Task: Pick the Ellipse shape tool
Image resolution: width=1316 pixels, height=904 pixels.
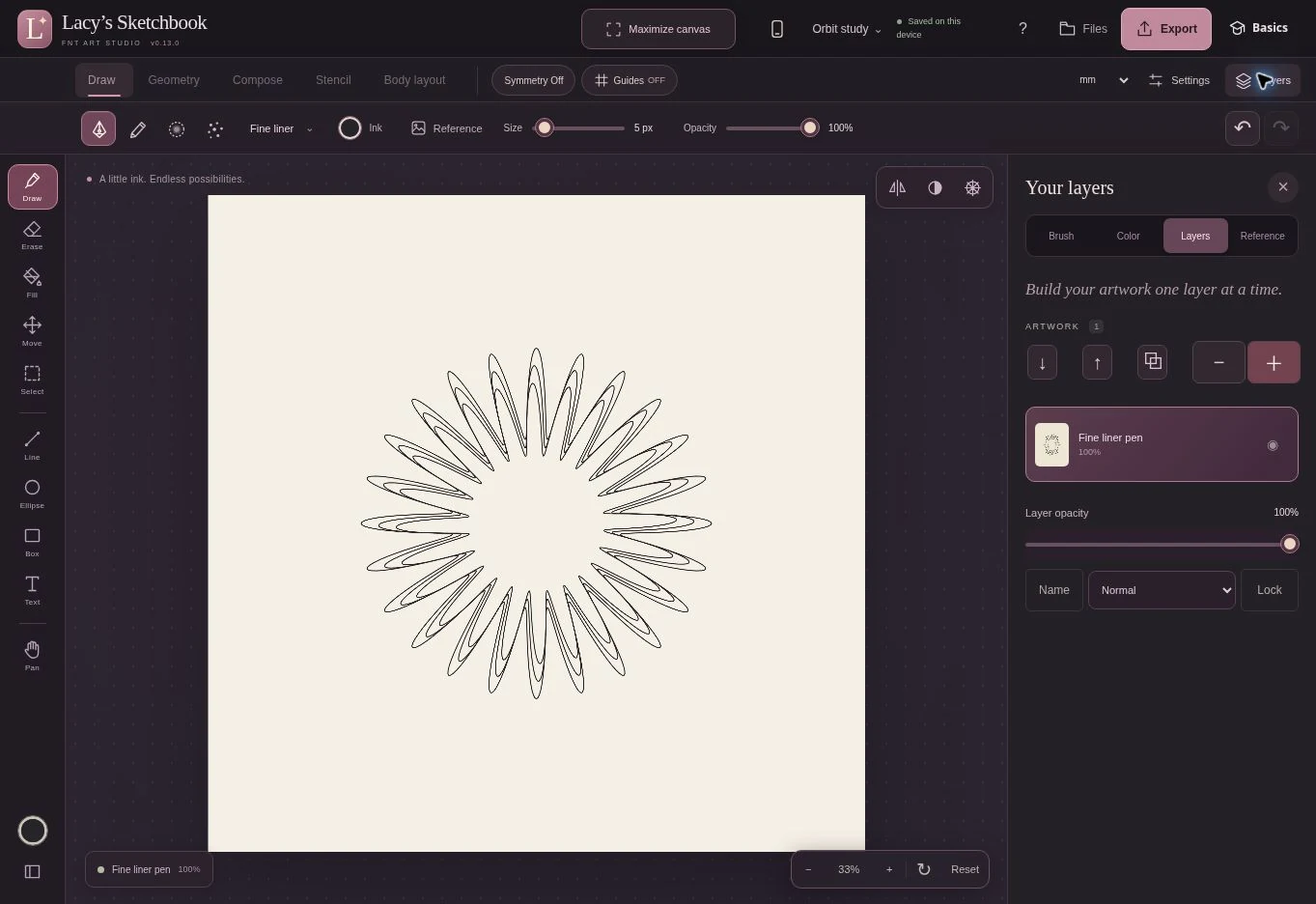Action: click(x=32, y=494)
